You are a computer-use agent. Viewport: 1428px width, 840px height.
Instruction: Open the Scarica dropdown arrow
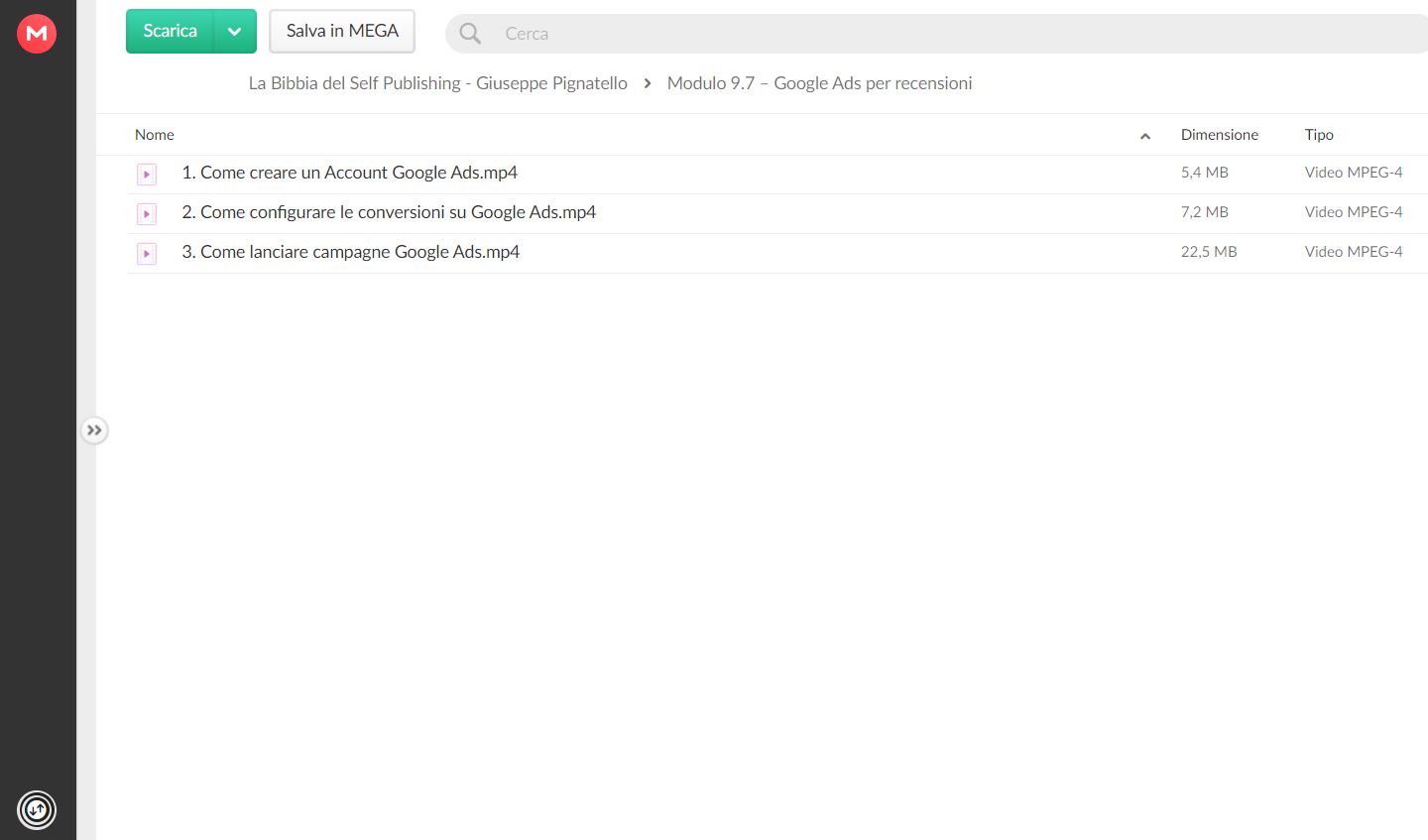click(x=235, y=32)
